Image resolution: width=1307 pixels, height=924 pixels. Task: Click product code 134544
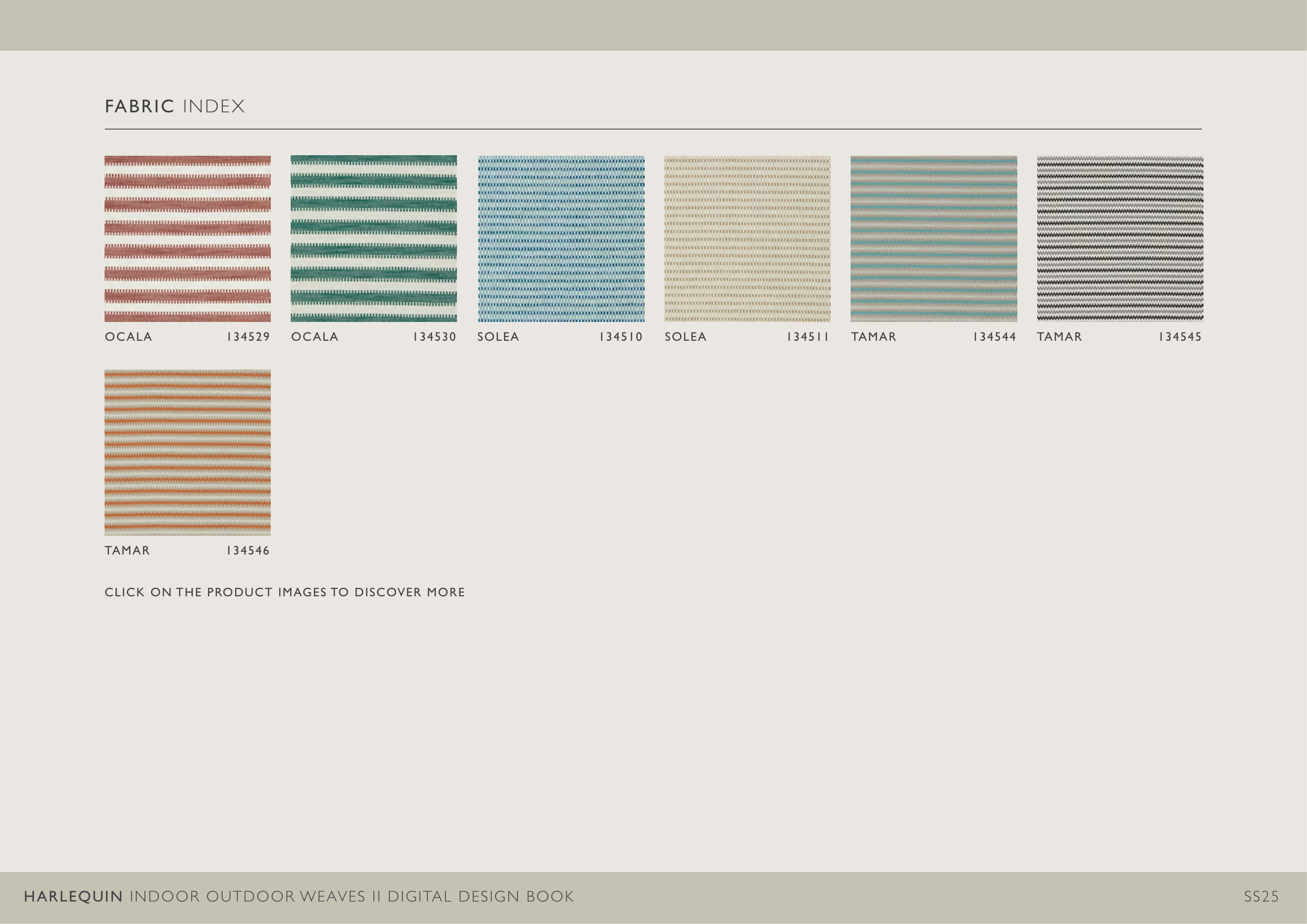[994, 337]
